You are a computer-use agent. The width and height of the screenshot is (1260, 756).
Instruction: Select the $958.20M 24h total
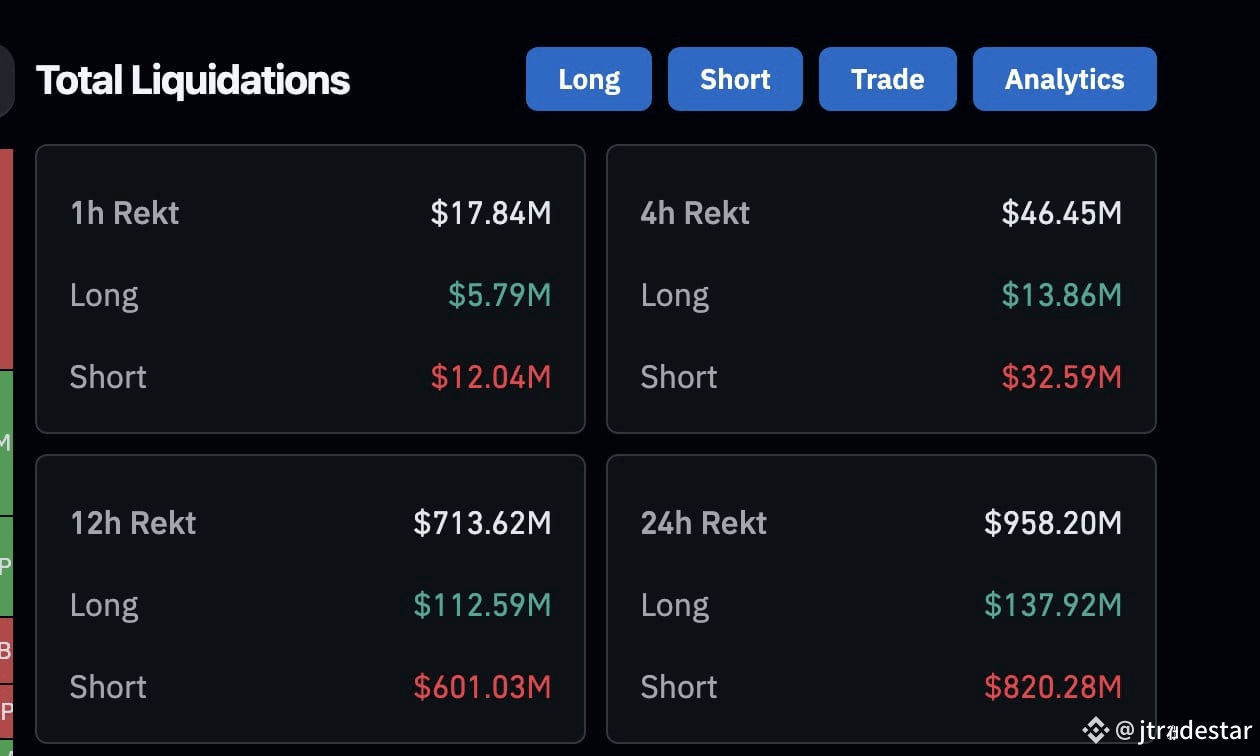point(1053,523)
